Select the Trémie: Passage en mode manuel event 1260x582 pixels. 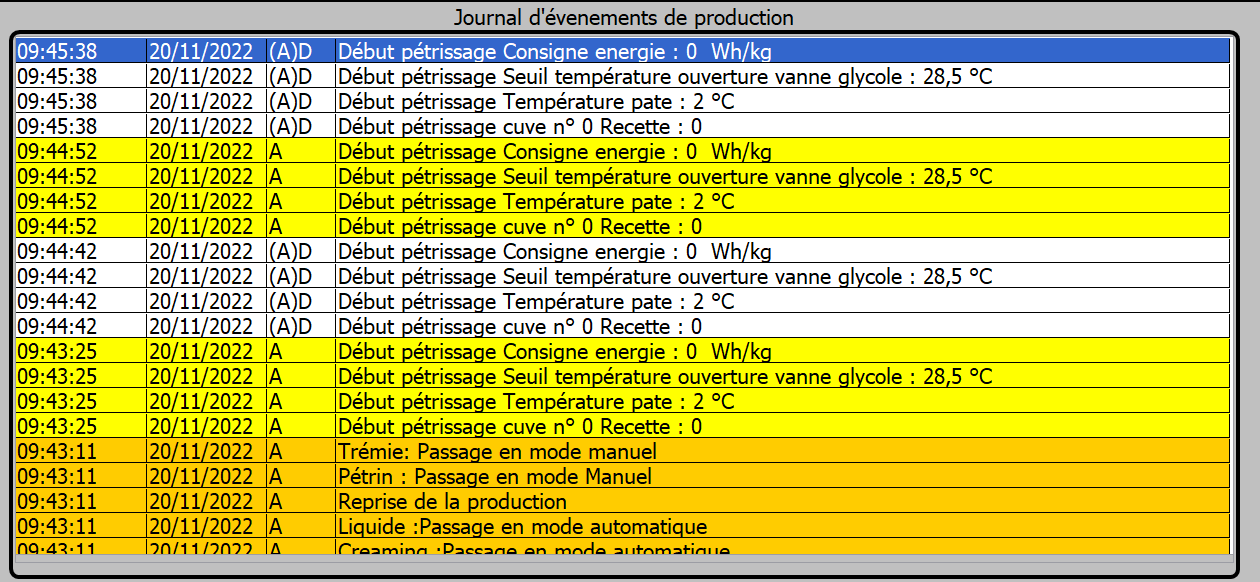coord(497,452)
